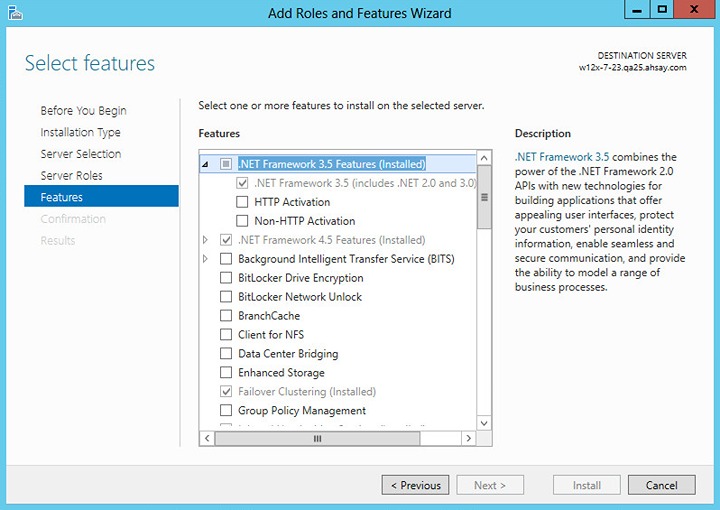Click the horizontal scrollbar left arrow

coord(207,438)
